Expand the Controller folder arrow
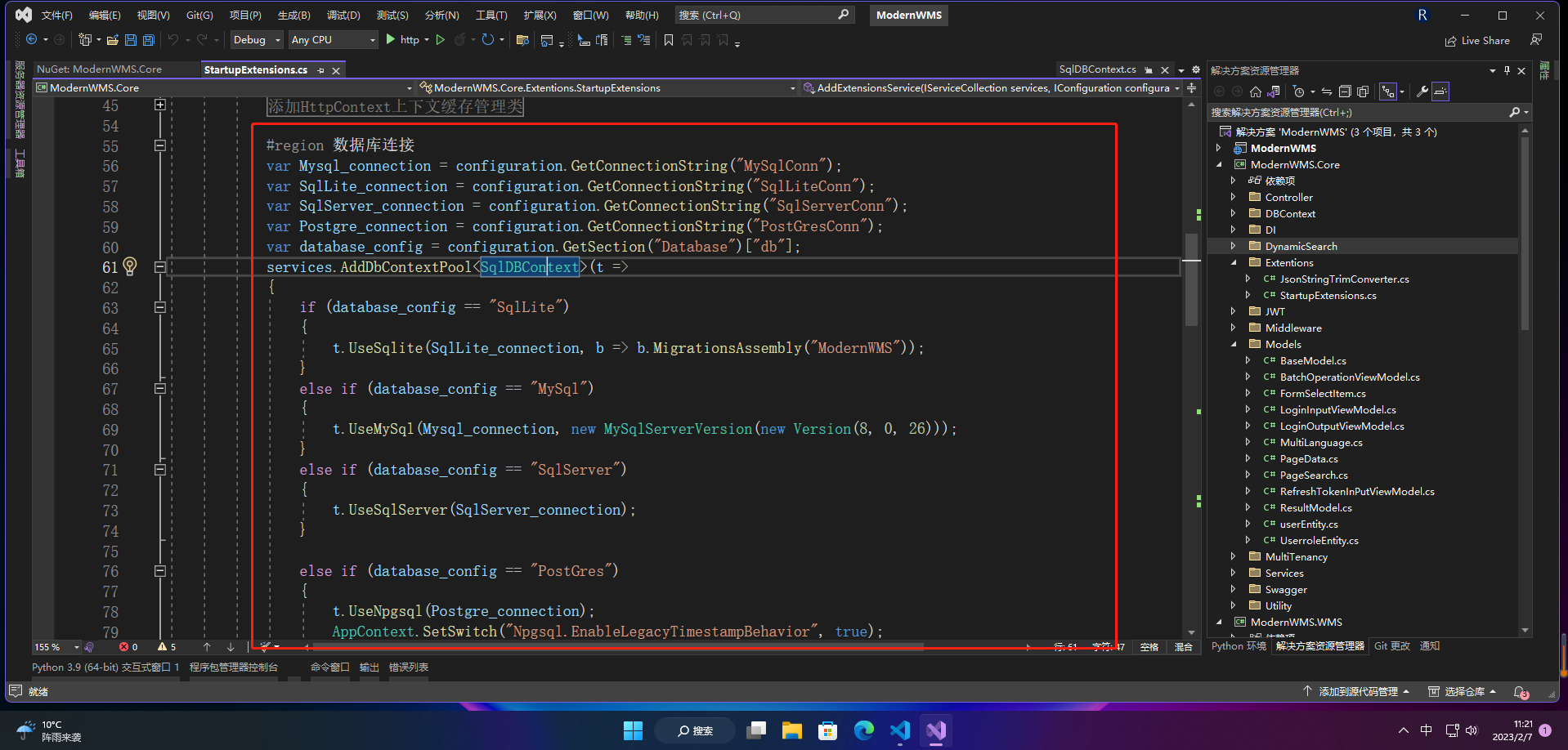 point(1234,197)
